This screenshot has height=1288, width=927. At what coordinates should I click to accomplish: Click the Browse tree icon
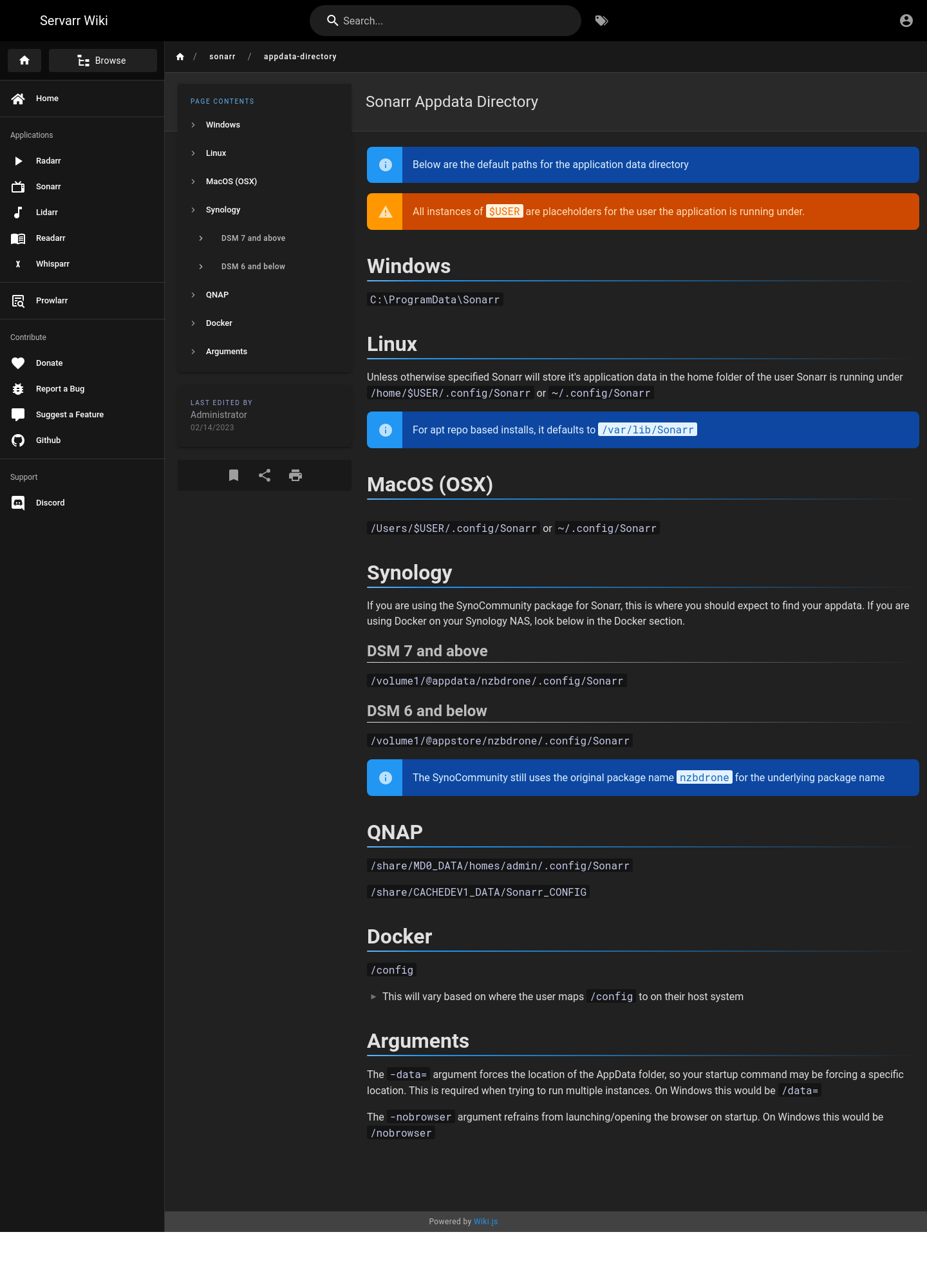pyautogui.click(x=84, y=61)
